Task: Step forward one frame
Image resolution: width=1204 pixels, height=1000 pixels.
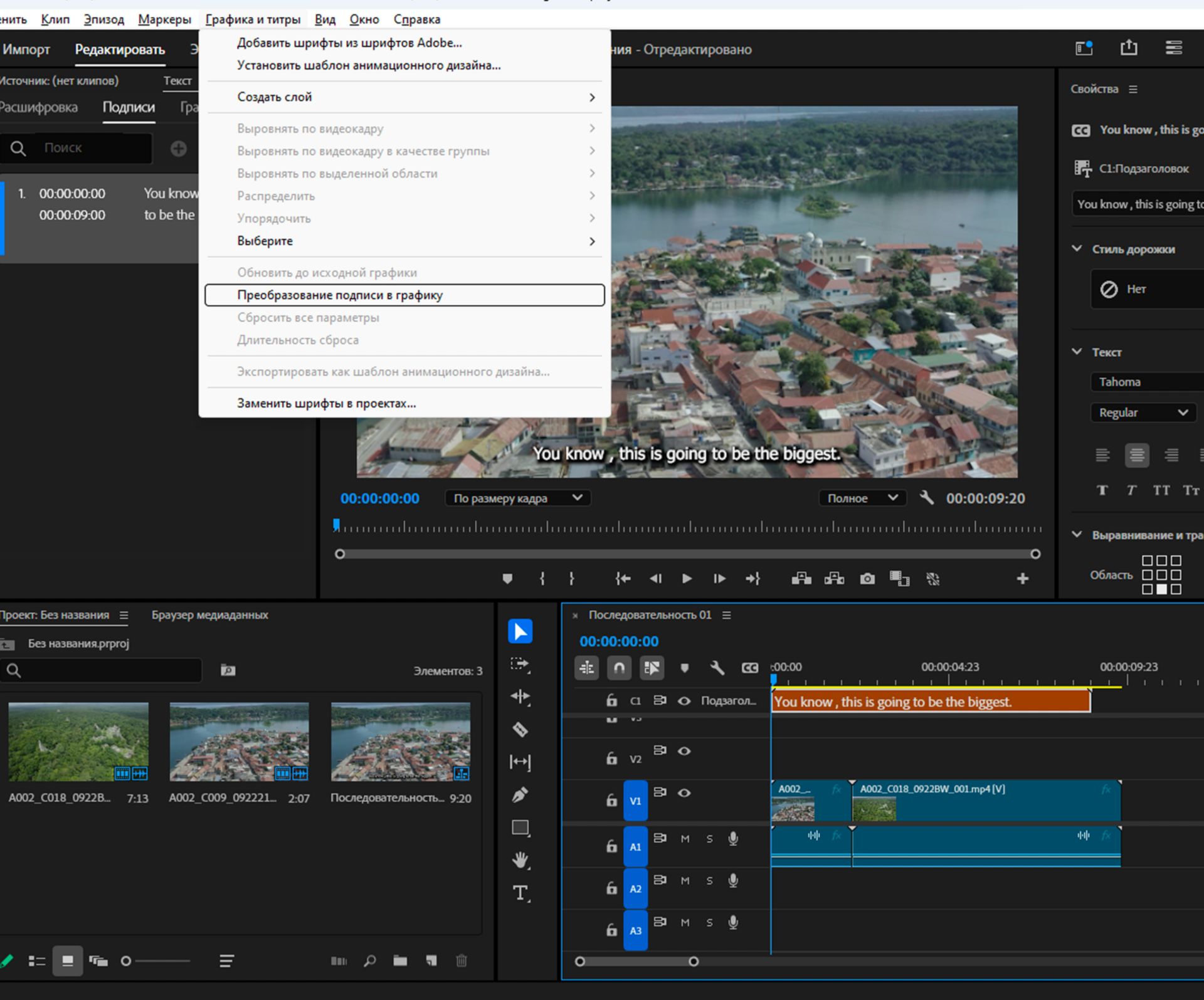Action: [719, 579]
